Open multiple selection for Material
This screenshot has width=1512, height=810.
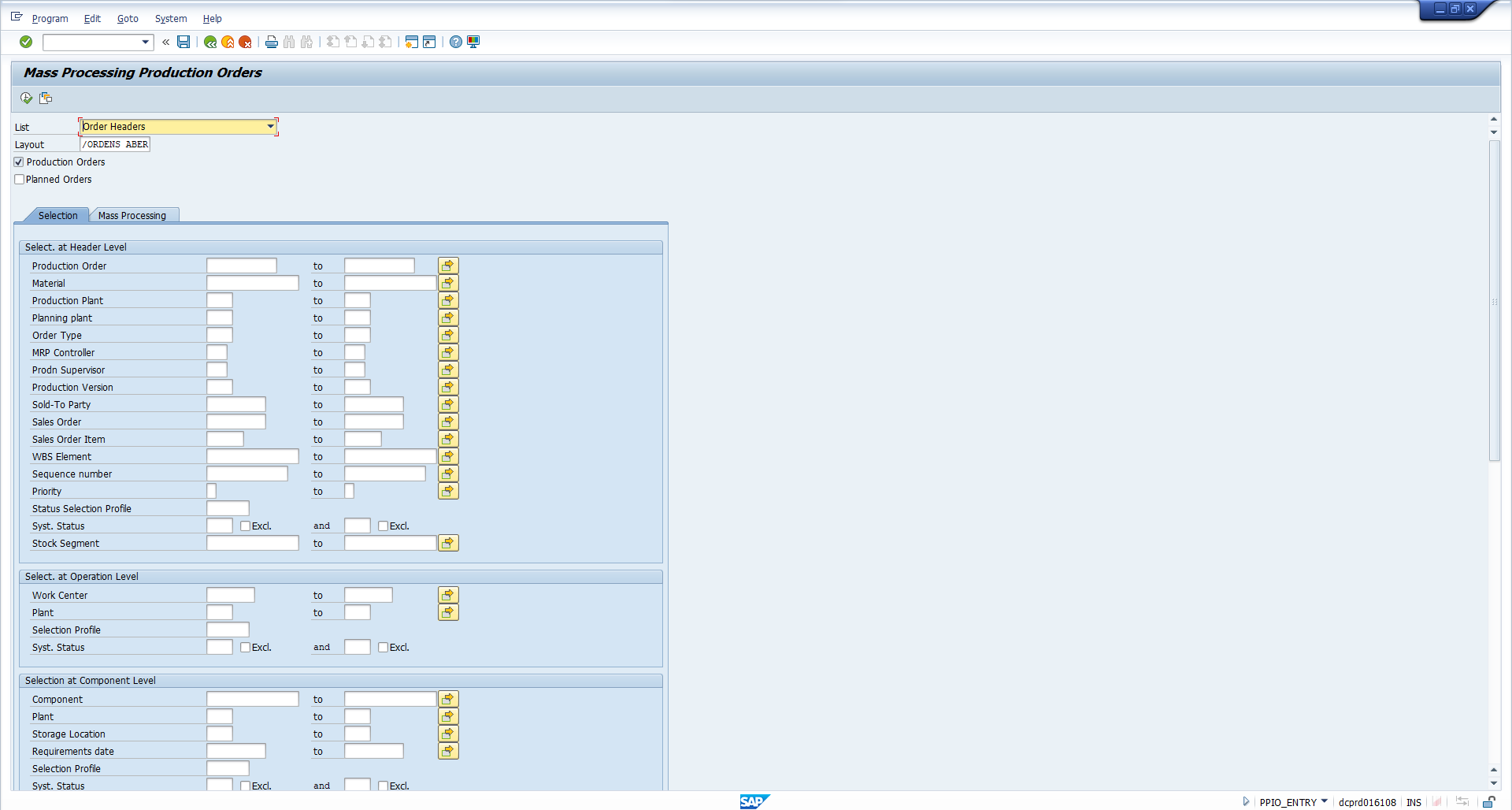tap(448, 284)
